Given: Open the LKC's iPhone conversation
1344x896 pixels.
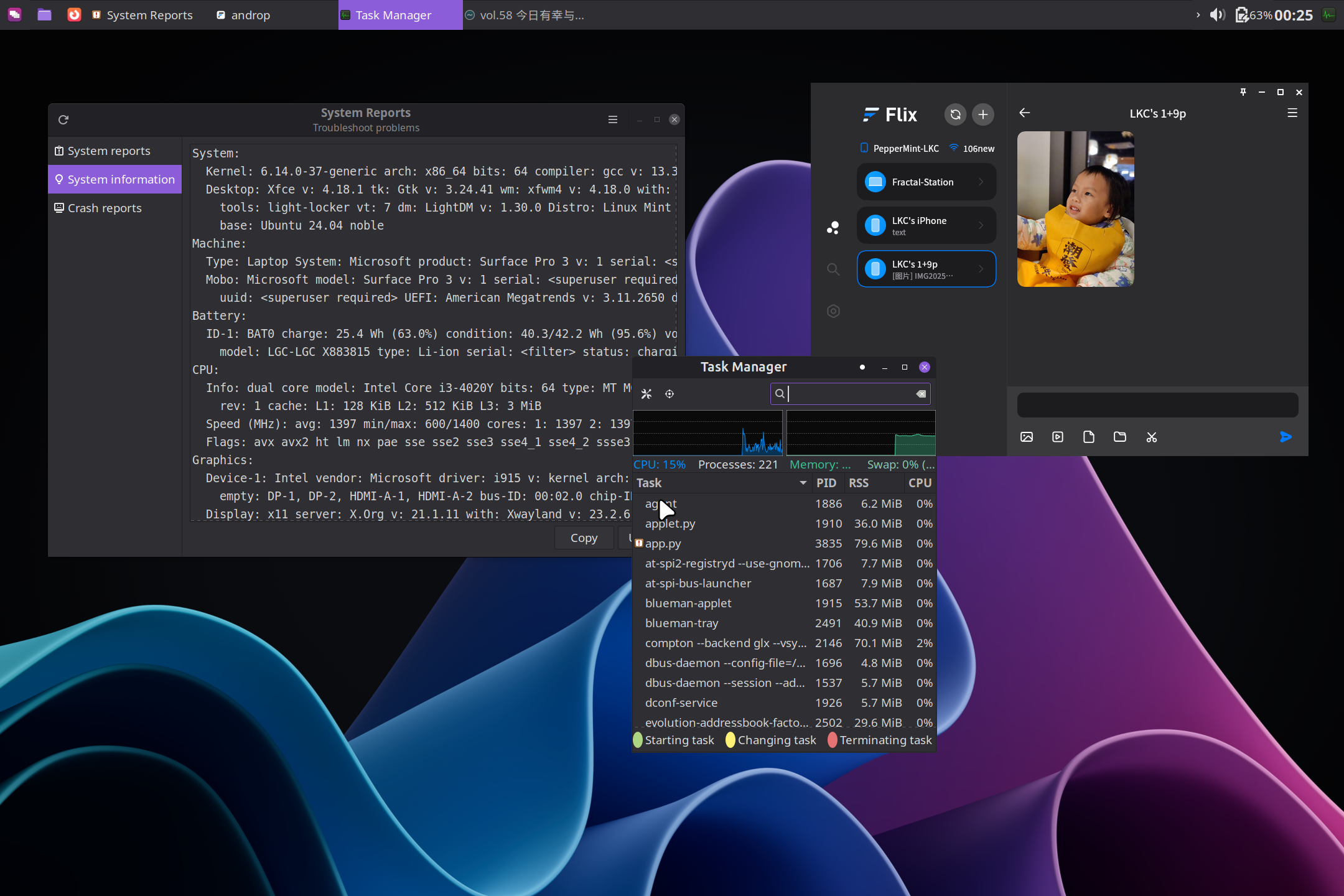Looking at the screenshot, I should [x=926, y=225].
